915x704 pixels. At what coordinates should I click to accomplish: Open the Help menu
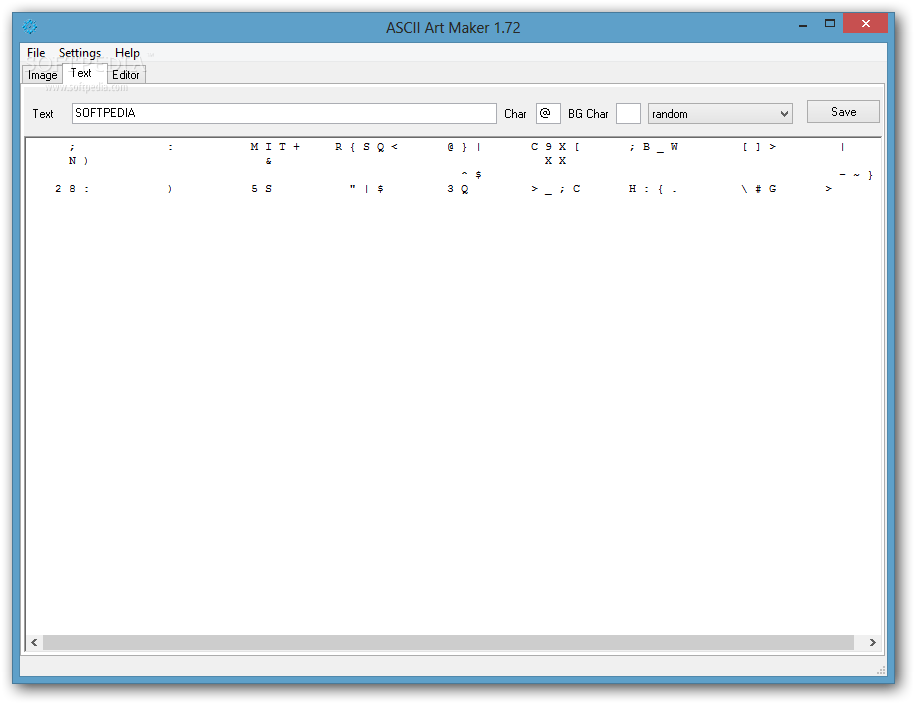tap(127, 53)
